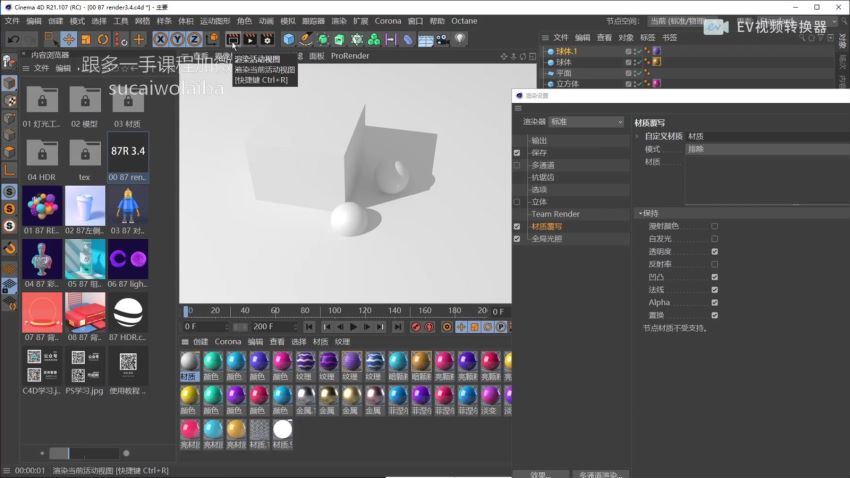
Task: Click timeline ruler at frame 100
Action: click(x=334, y=311)
